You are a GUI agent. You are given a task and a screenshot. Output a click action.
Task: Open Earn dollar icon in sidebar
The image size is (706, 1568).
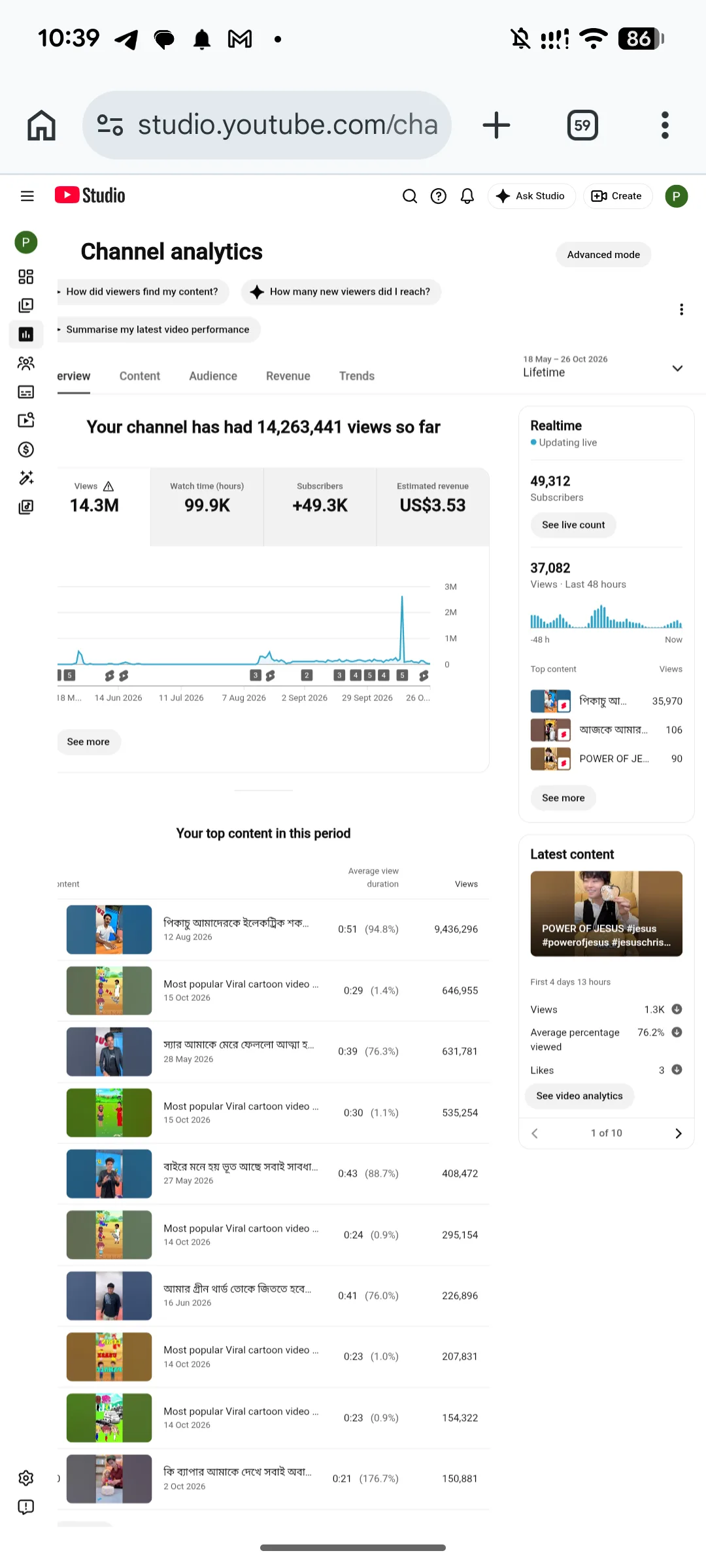(26, 449)
